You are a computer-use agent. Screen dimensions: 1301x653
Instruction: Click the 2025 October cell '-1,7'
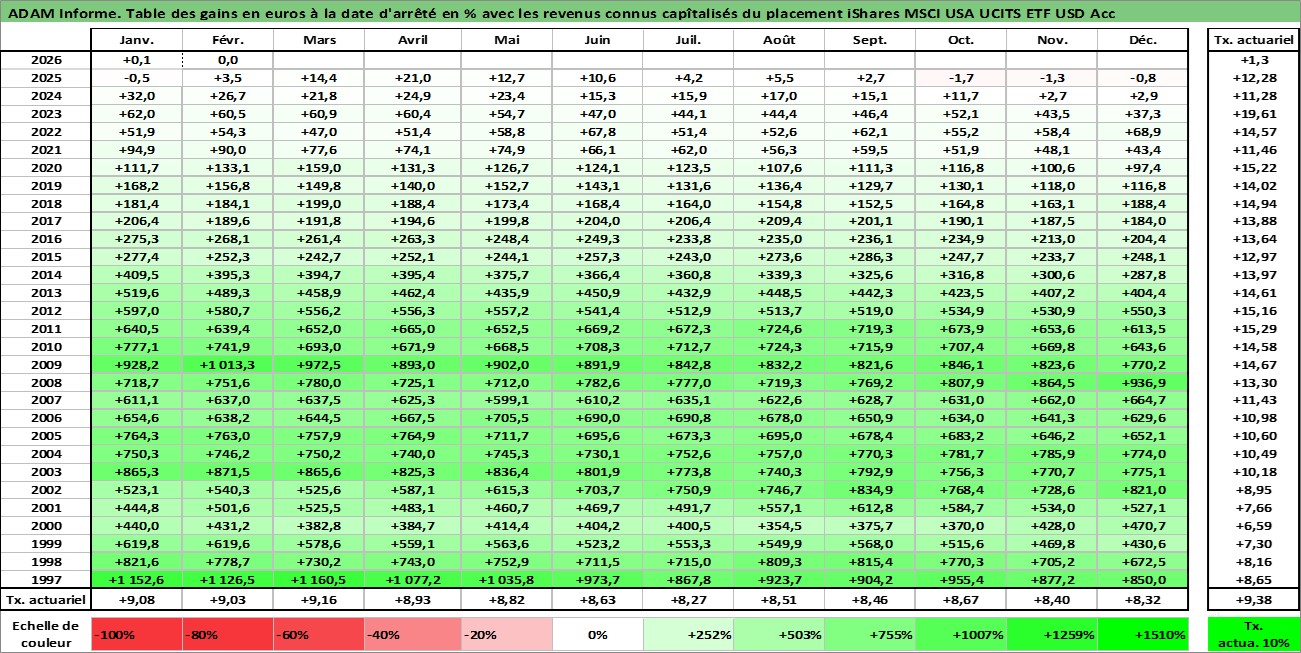coord(961,78)
